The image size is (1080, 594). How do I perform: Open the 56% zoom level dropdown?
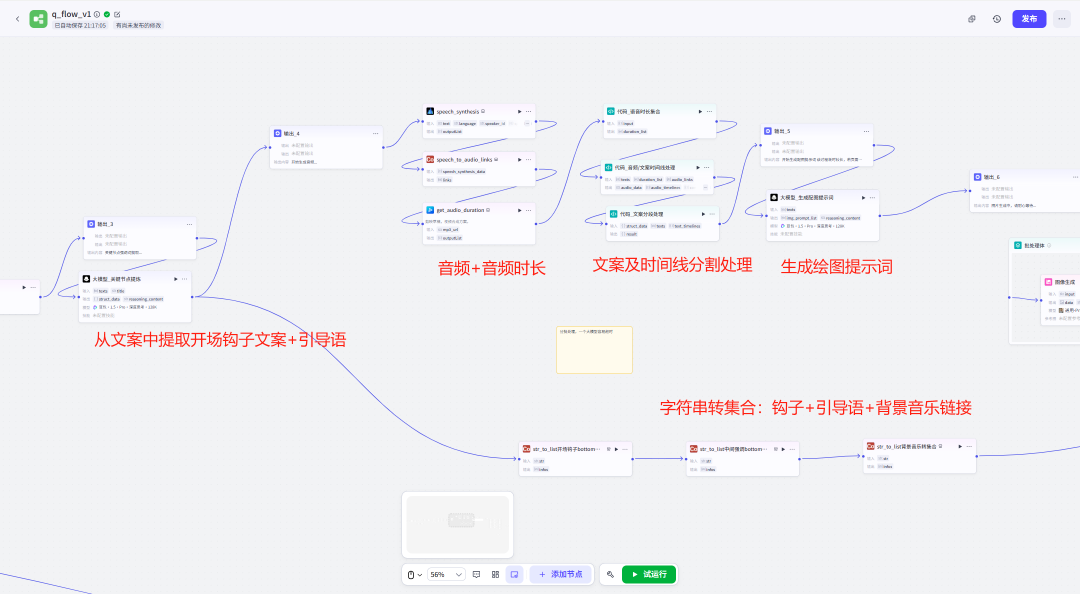(x=446, y=574)
